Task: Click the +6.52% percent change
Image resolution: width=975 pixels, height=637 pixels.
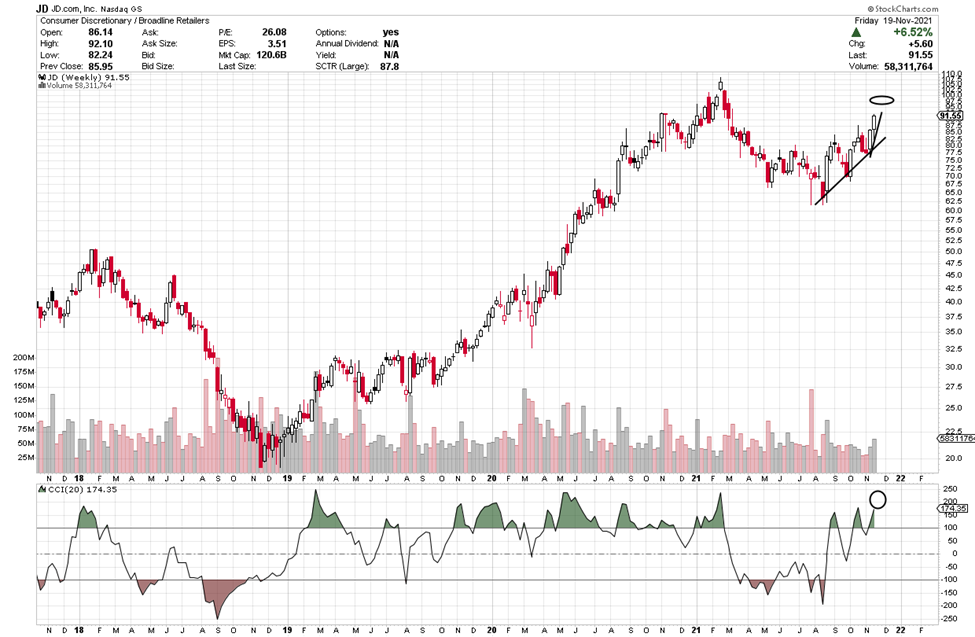Action: [913, 32]
